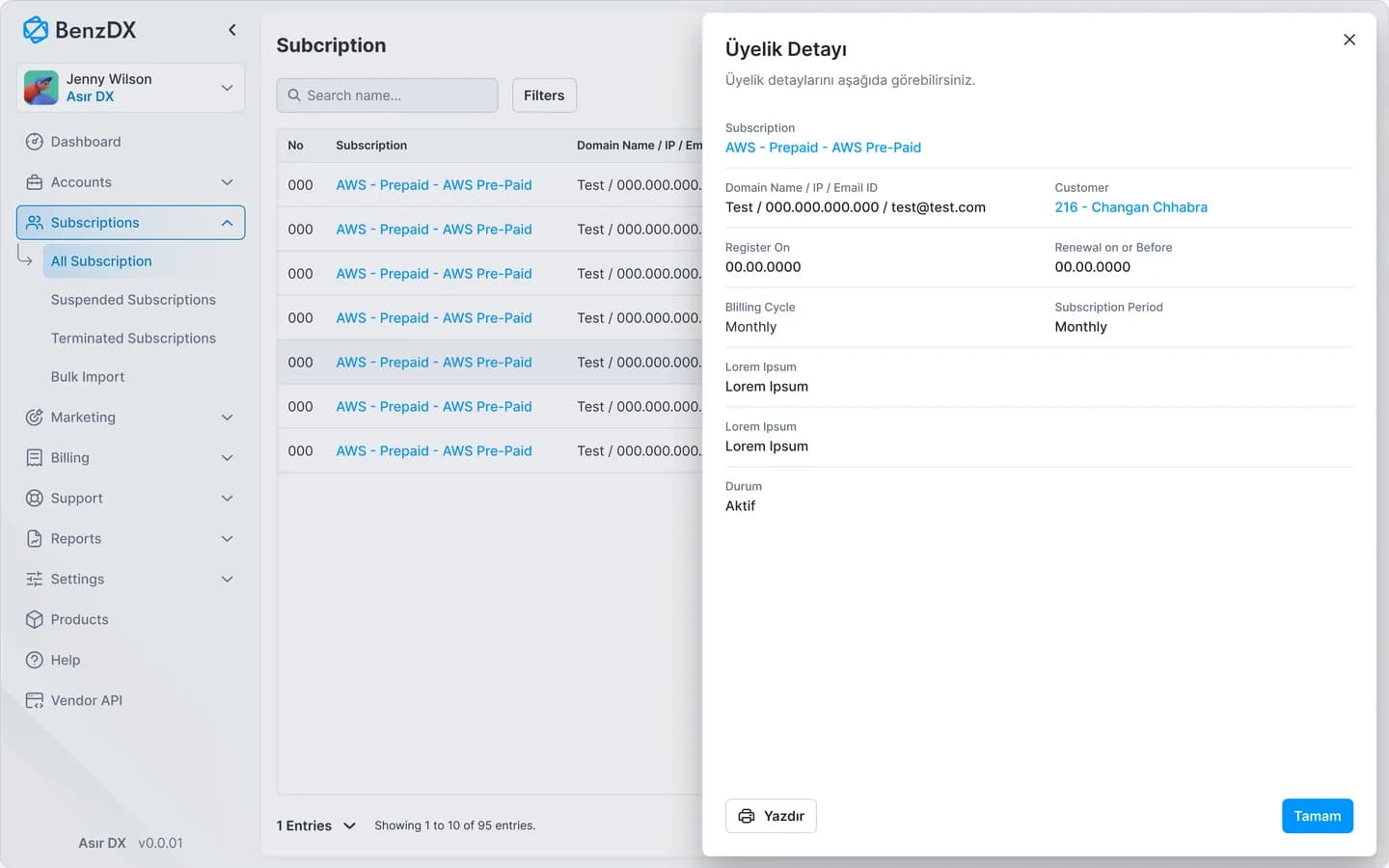Expand the Settings menu chevron
Viewport: 1389px width, 868px height.
(227, 580)
